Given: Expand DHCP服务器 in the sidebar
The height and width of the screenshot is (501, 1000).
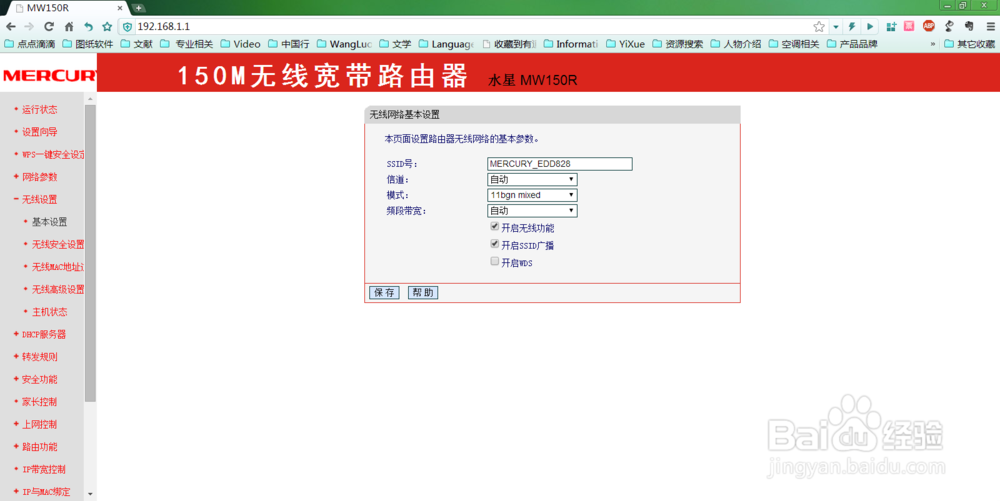Looking at the screenshot, I should [x=44, y=334].
